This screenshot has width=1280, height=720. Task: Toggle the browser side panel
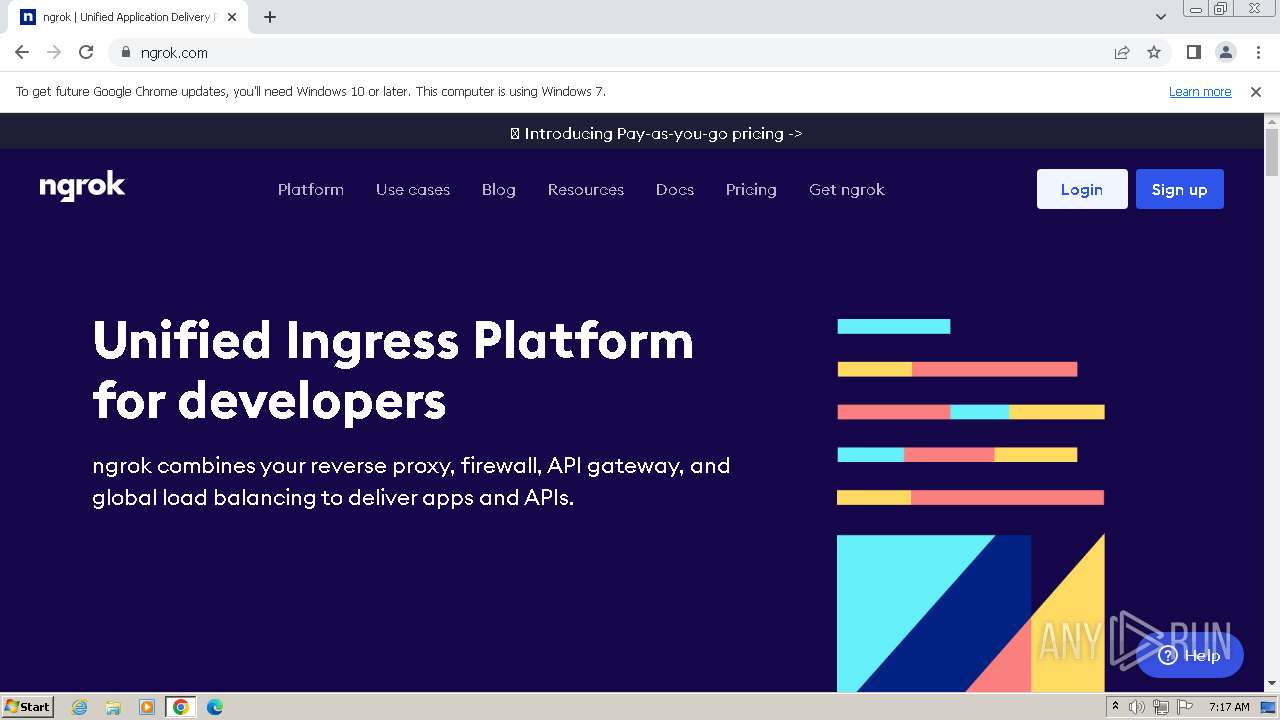(x=1193, y=52)
